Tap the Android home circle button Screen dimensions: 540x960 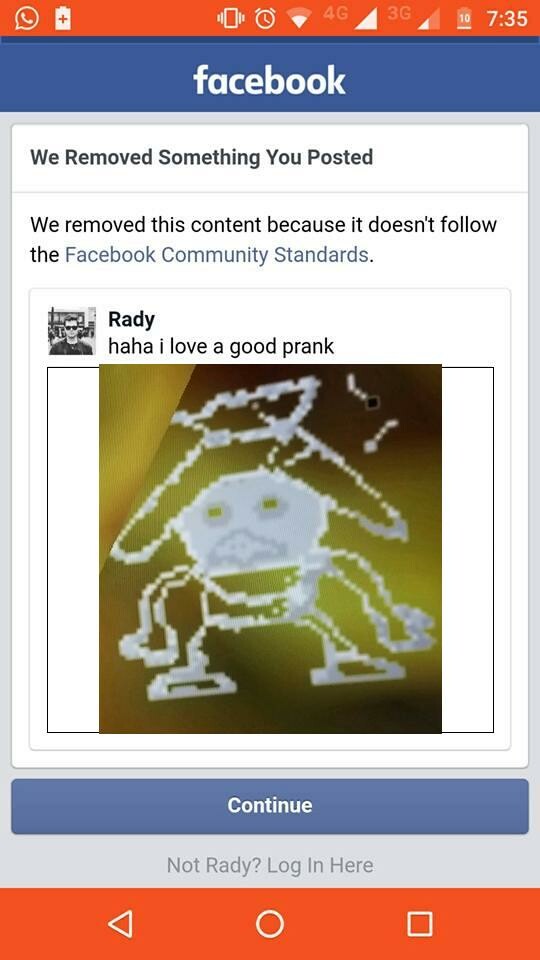[270, 923]
